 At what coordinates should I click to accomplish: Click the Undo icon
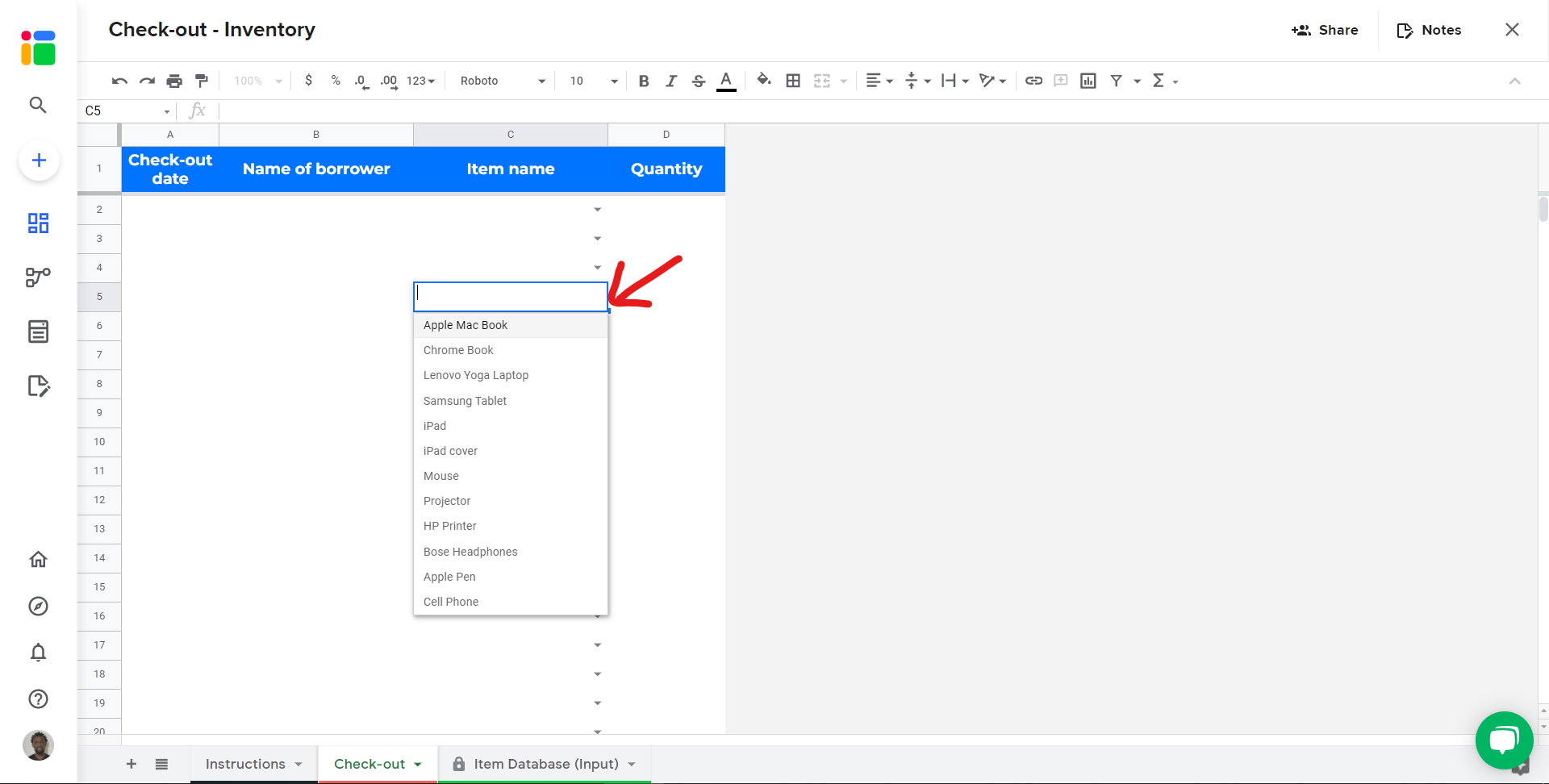click(x=119, y=81)
